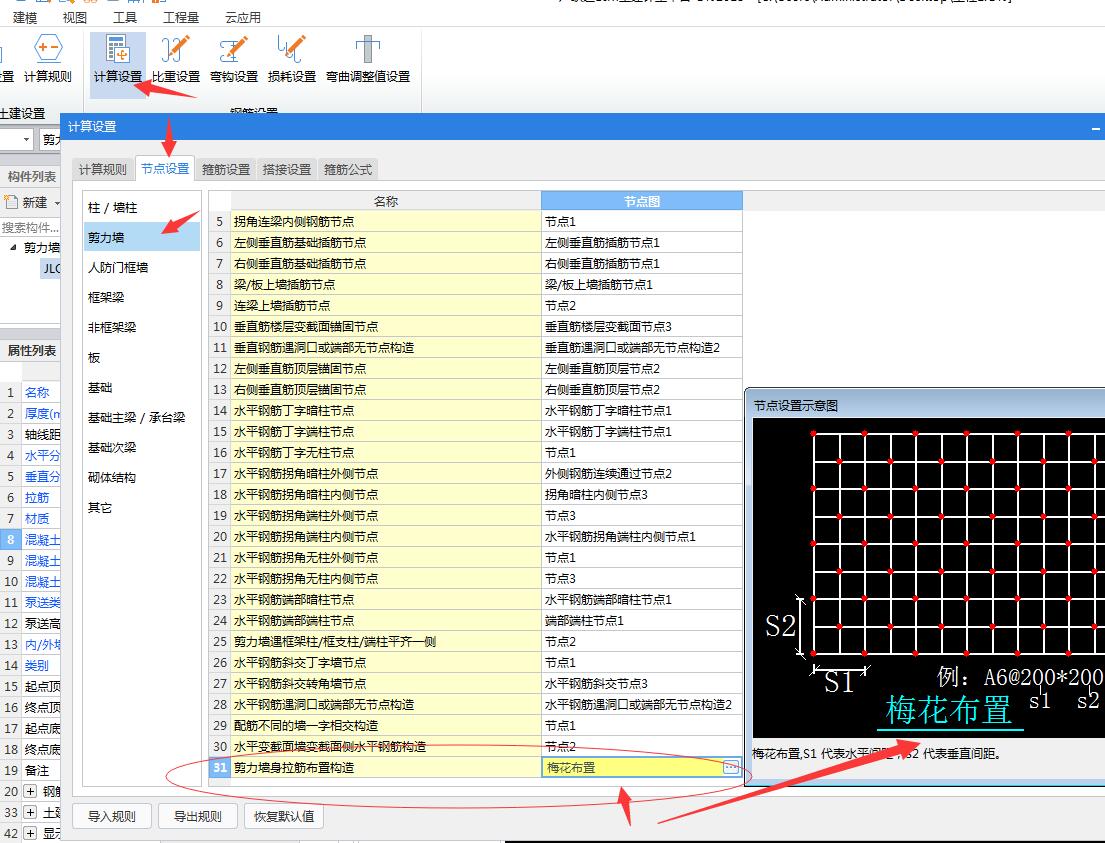Click 材质 property row
This screenshot has width=1105, height=843.
click(30, 519)
